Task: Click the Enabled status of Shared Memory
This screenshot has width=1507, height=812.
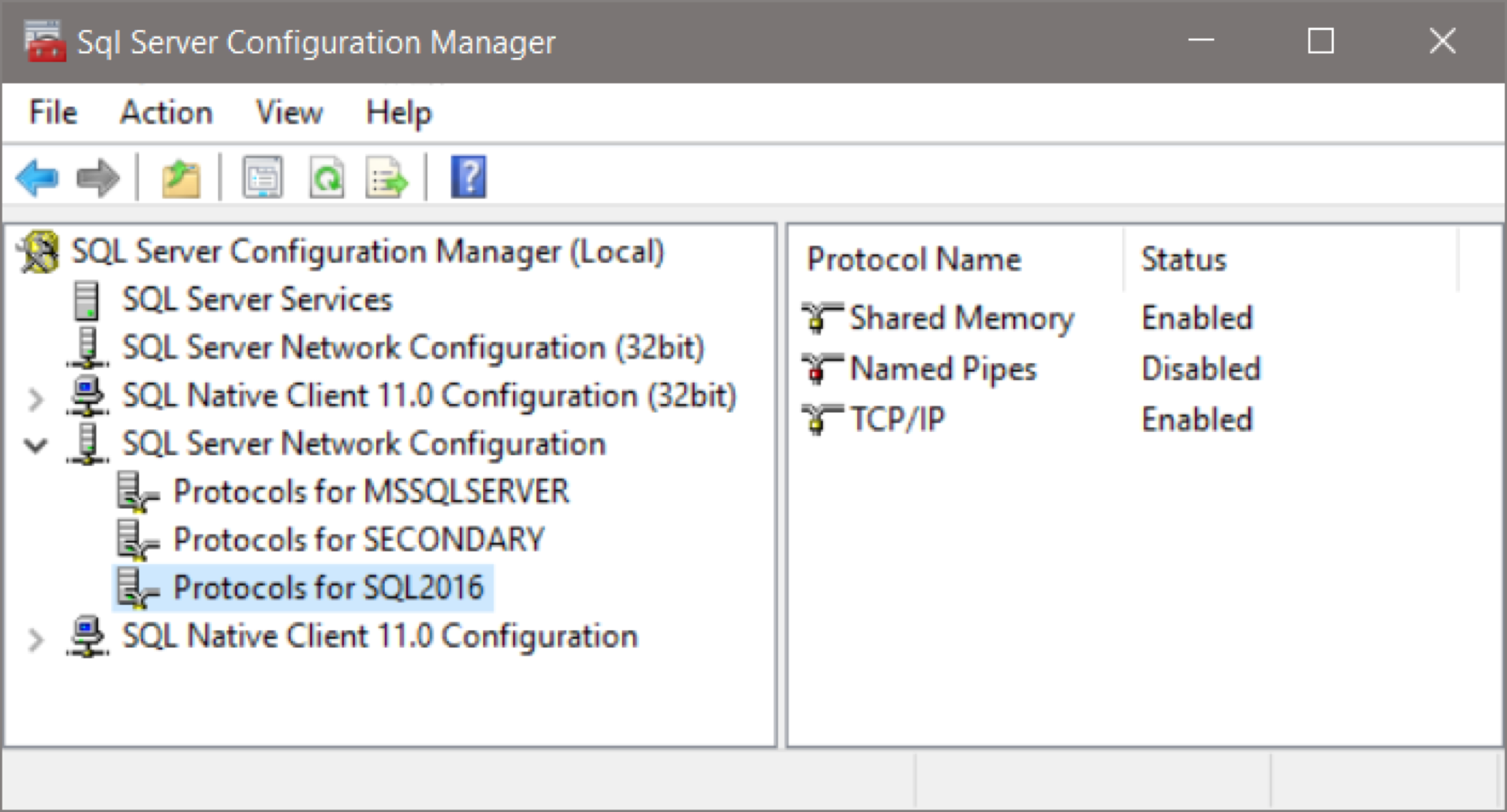Action: pyautogui.click(x=1197, y=318)
